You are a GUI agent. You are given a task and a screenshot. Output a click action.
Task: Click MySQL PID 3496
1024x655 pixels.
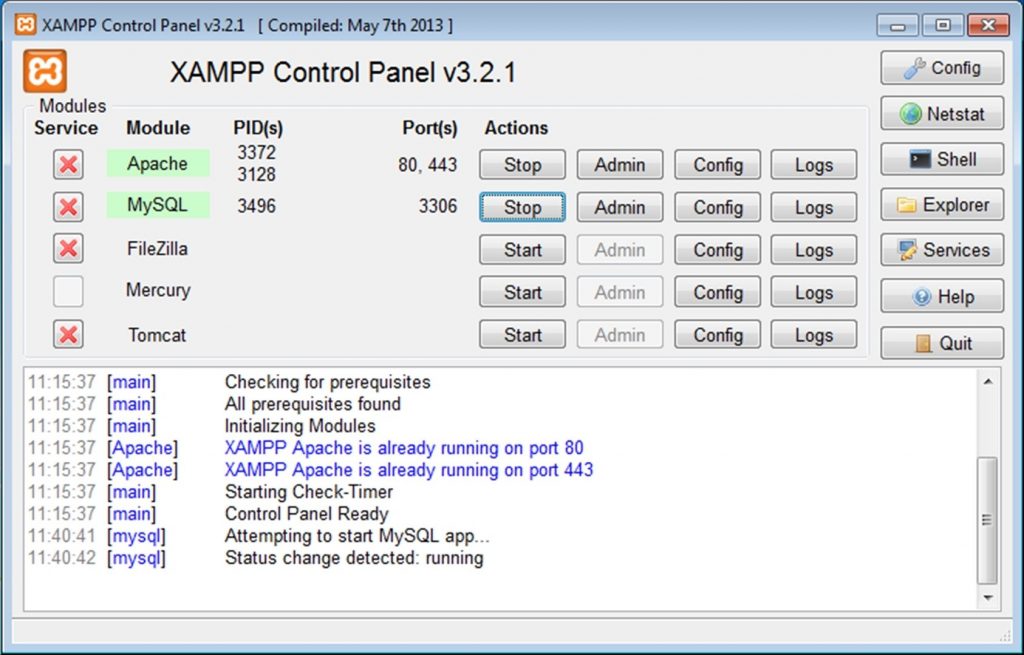pos(257,206)
